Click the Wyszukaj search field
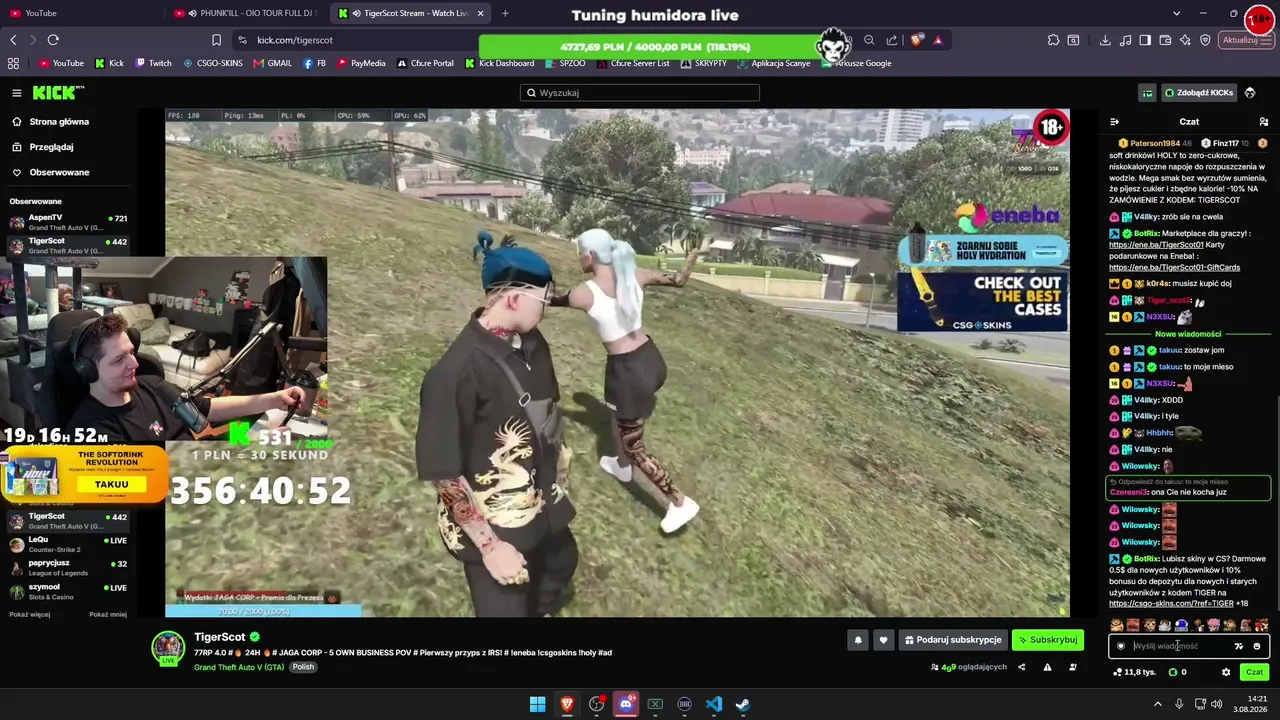1280x720 pixels. click(640, 93)
